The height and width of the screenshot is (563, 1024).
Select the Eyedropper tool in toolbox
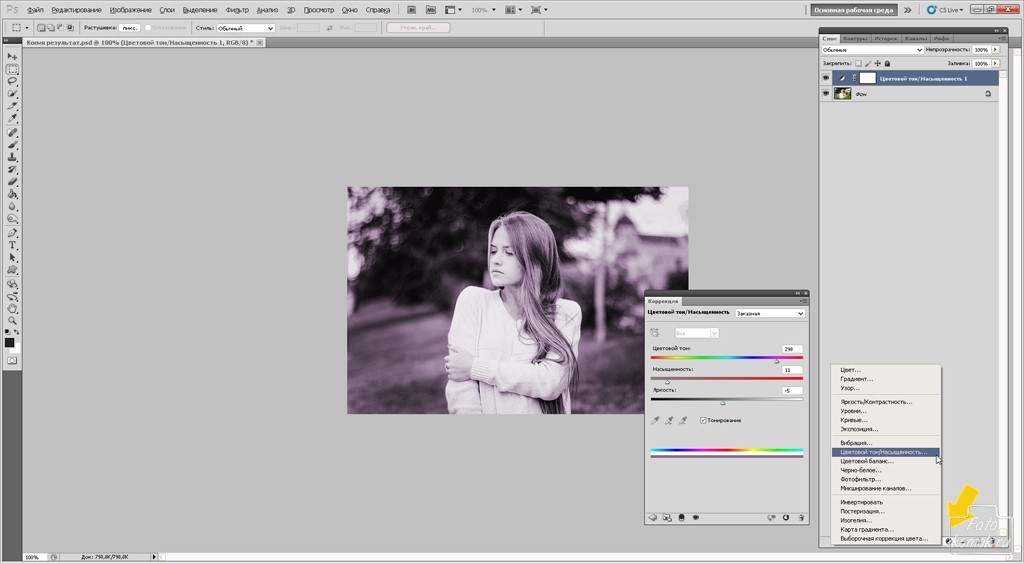[x=12, y=118]
